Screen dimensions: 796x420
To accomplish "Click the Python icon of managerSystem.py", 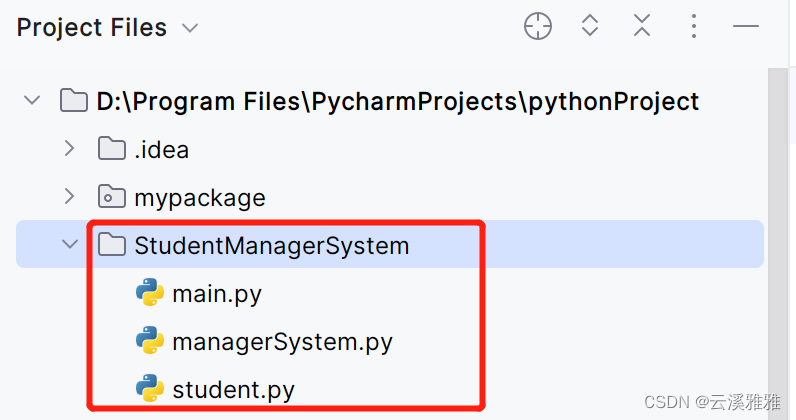I will point(149,342).
